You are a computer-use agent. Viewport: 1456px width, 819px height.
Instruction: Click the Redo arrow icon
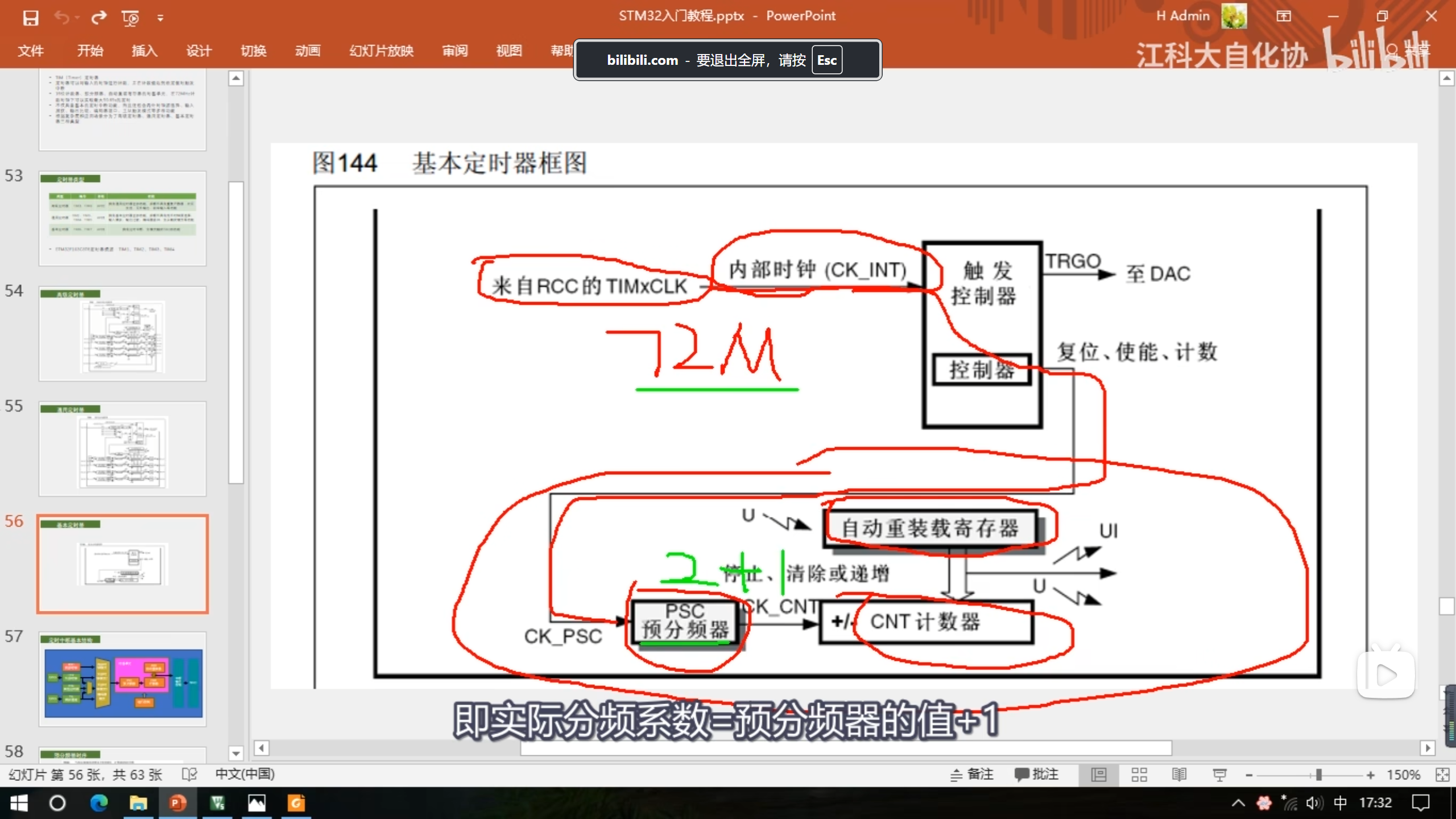pos(99,18)
